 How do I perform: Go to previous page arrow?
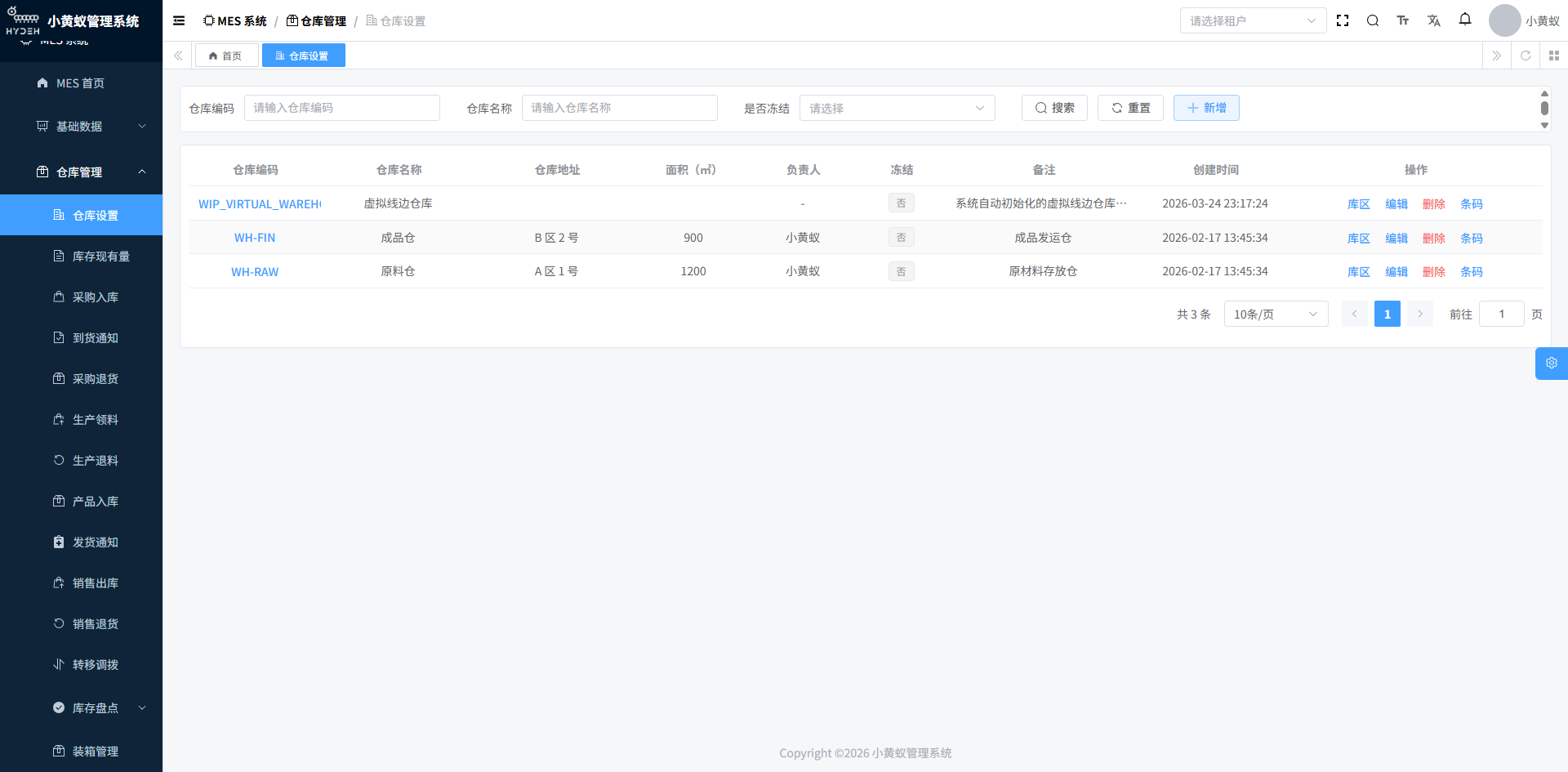click(1354, 314)
